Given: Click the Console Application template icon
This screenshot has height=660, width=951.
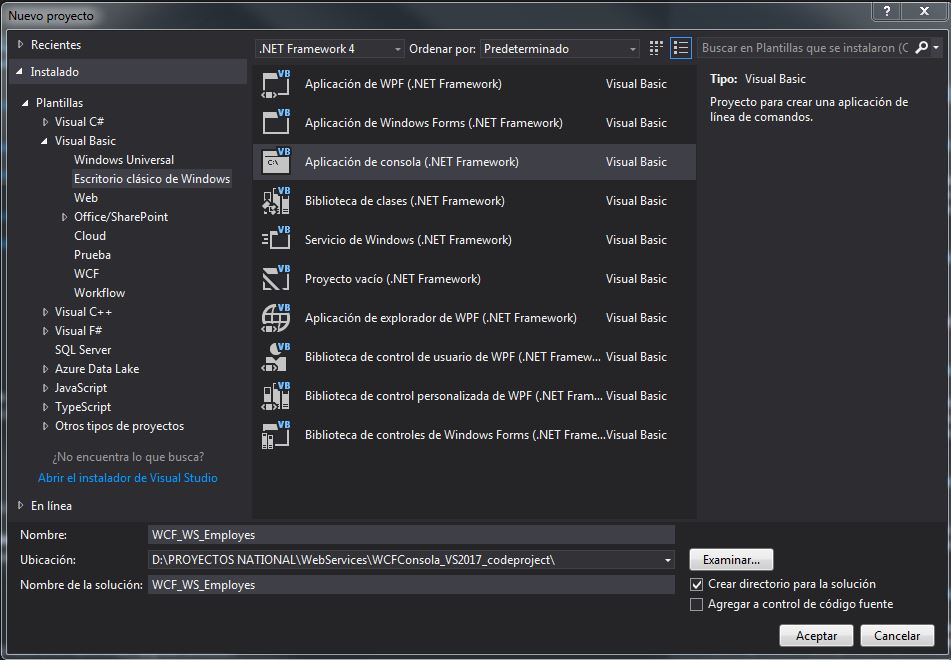Looking at the screenshot, I should [276, 162].
